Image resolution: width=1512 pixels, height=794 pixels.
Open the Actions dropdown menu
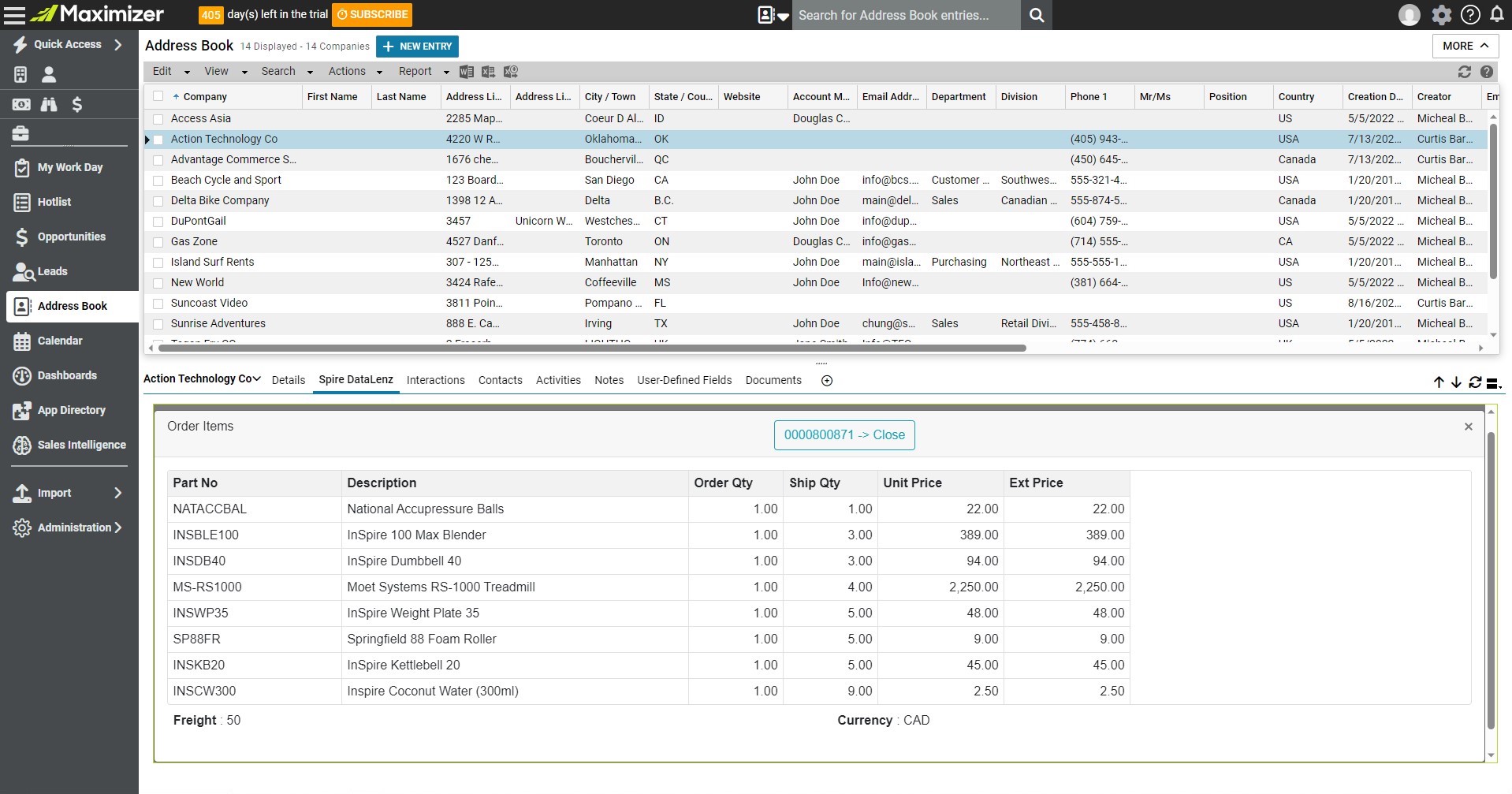(x=355, y=71)
